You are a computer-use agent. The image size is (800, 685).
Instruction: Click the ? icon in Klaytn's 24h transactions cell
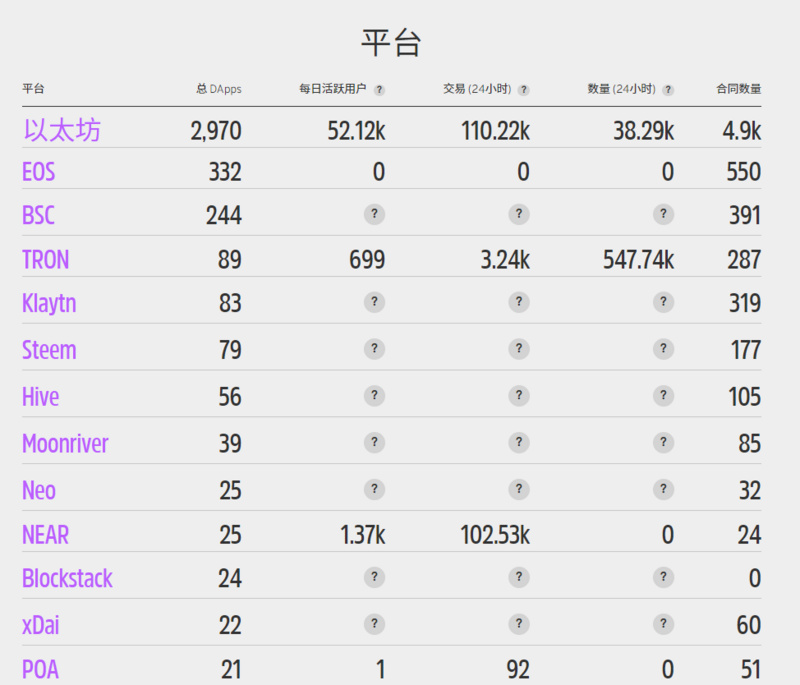(519, 302)
